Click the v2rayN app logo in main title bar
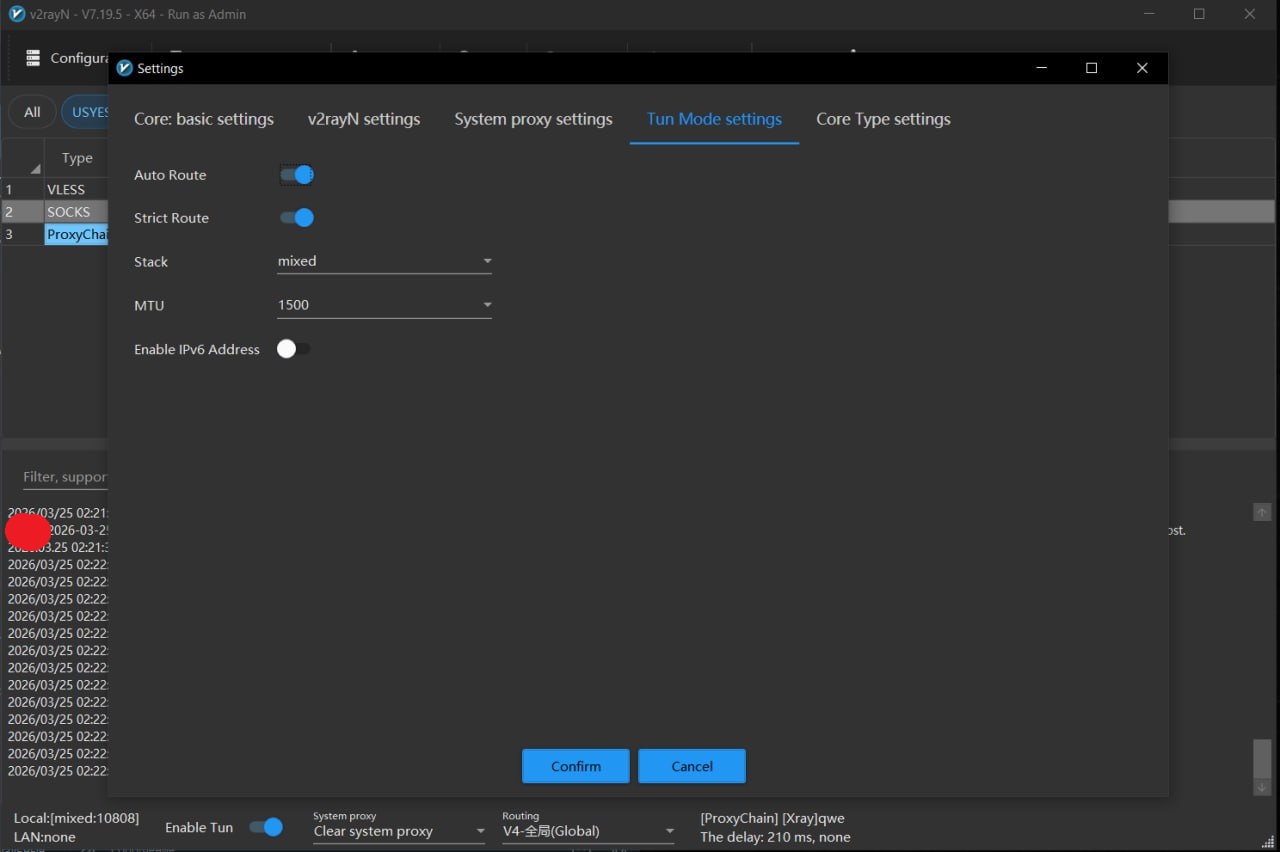The image size is (1280, 852). pos(17,14)
